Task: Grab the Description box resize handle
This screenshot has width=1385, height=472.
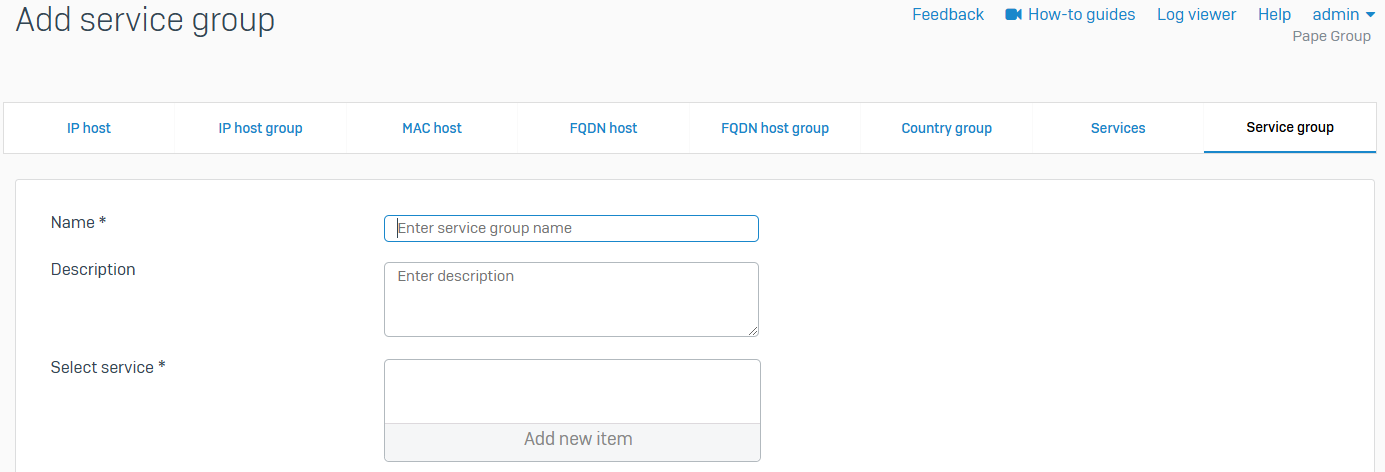Action: (x=753, y=331)
